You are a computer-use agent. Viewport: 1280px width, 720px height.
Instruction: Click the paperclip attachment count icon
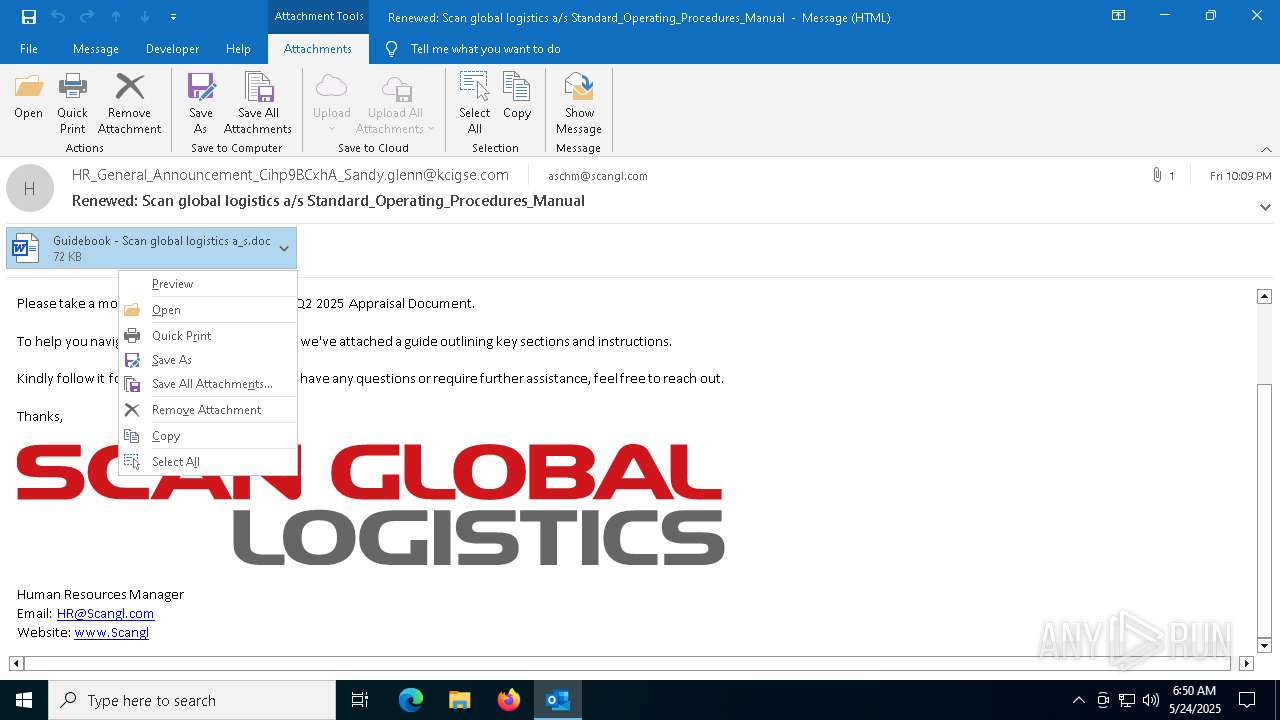coord(1157,176)
